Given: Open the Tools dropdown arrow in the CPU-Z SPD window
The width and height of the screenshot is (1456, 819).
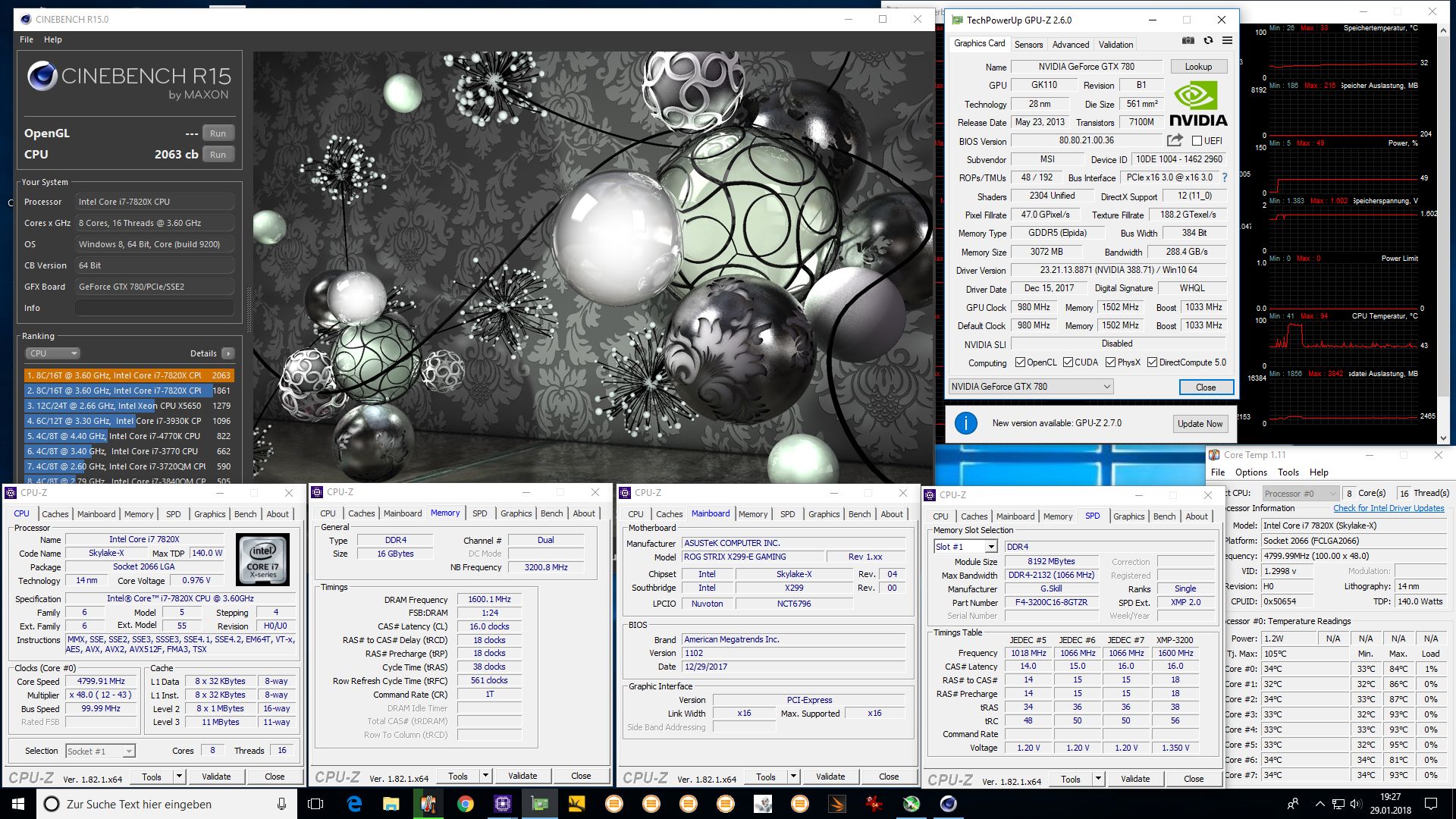Looking at the screenshot, I should (1098, 779).
